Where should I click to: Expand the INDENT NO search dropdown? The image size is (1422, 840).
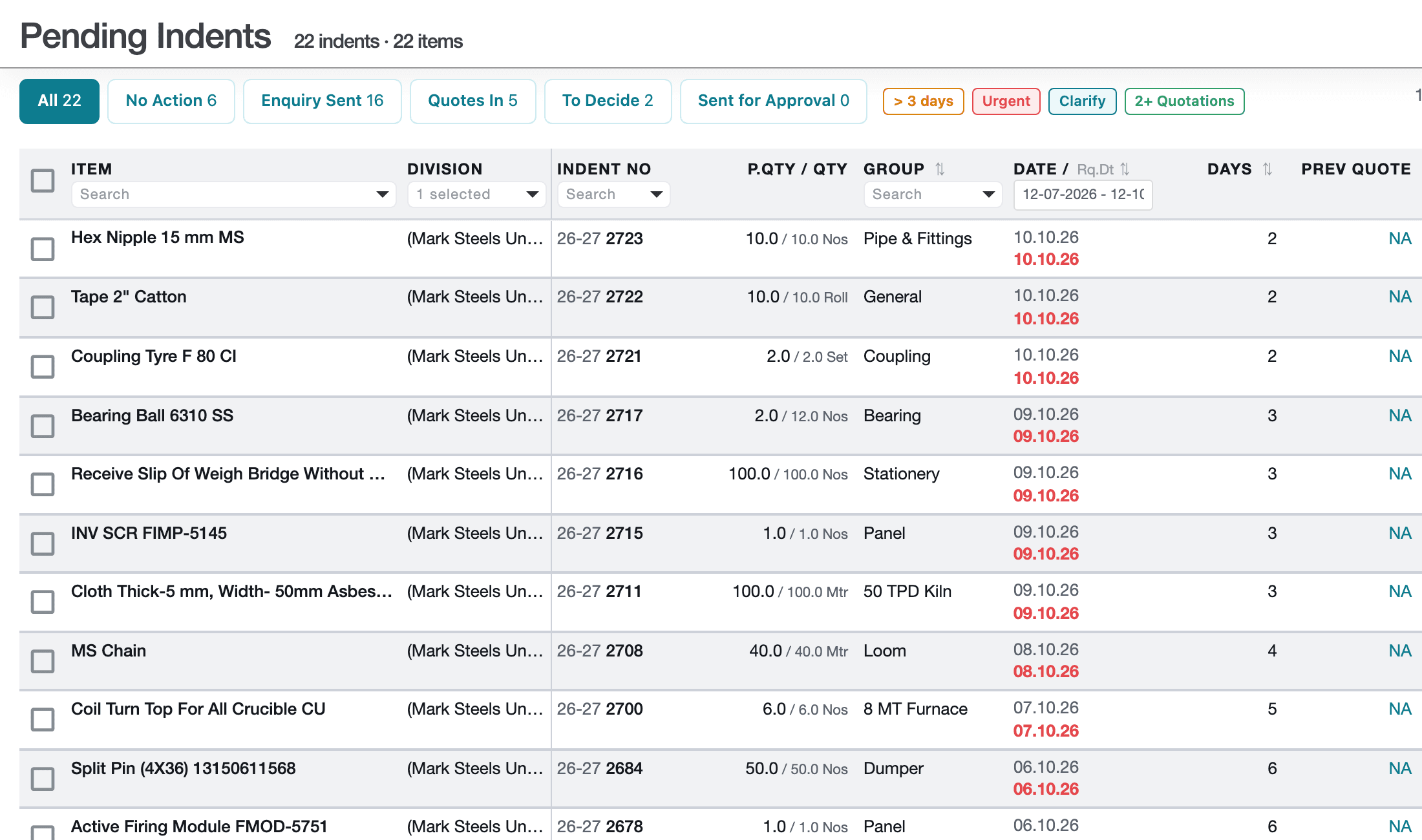(x=656, y=194)
